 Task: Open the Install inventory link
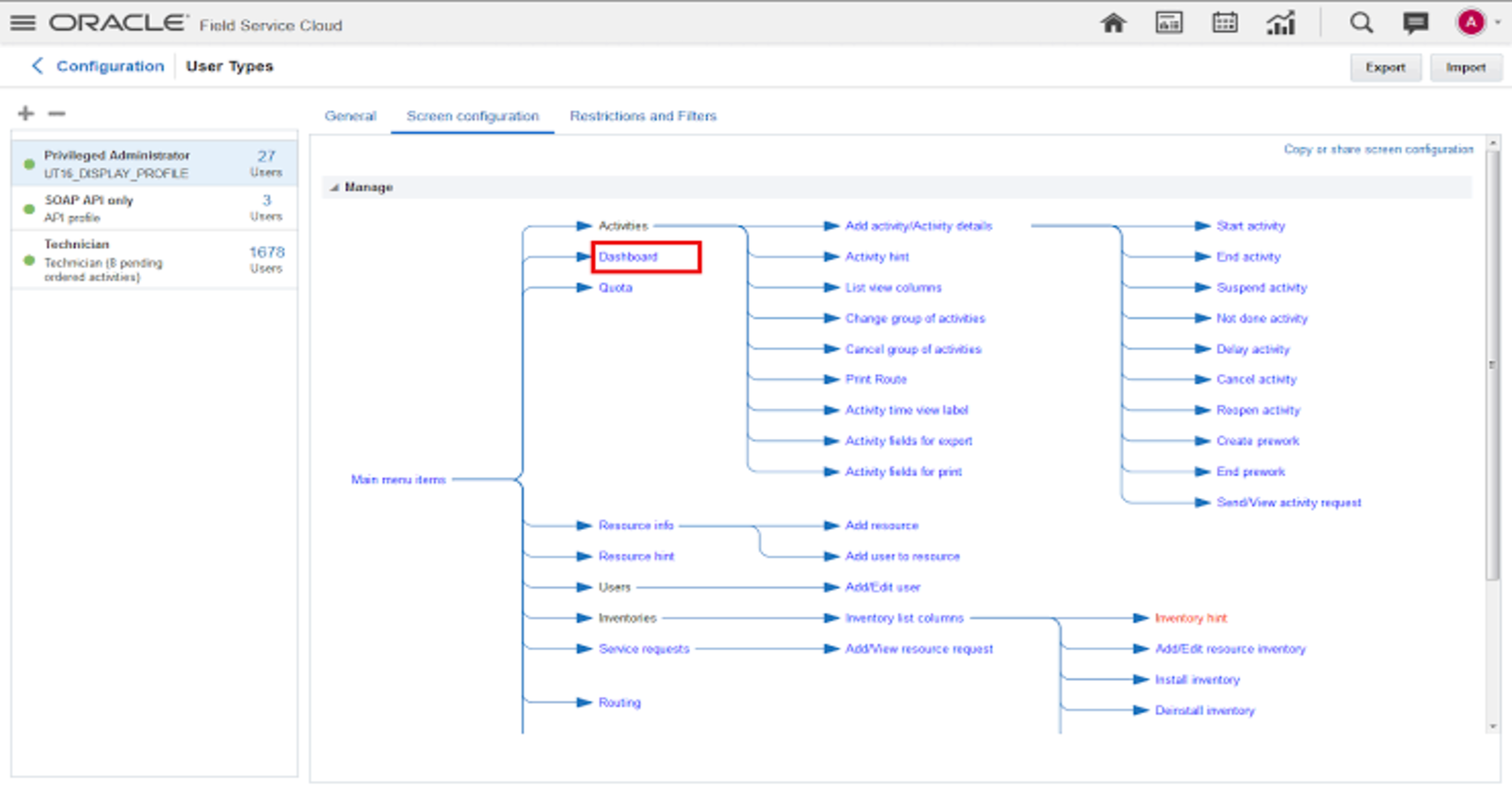(1197, 680)
